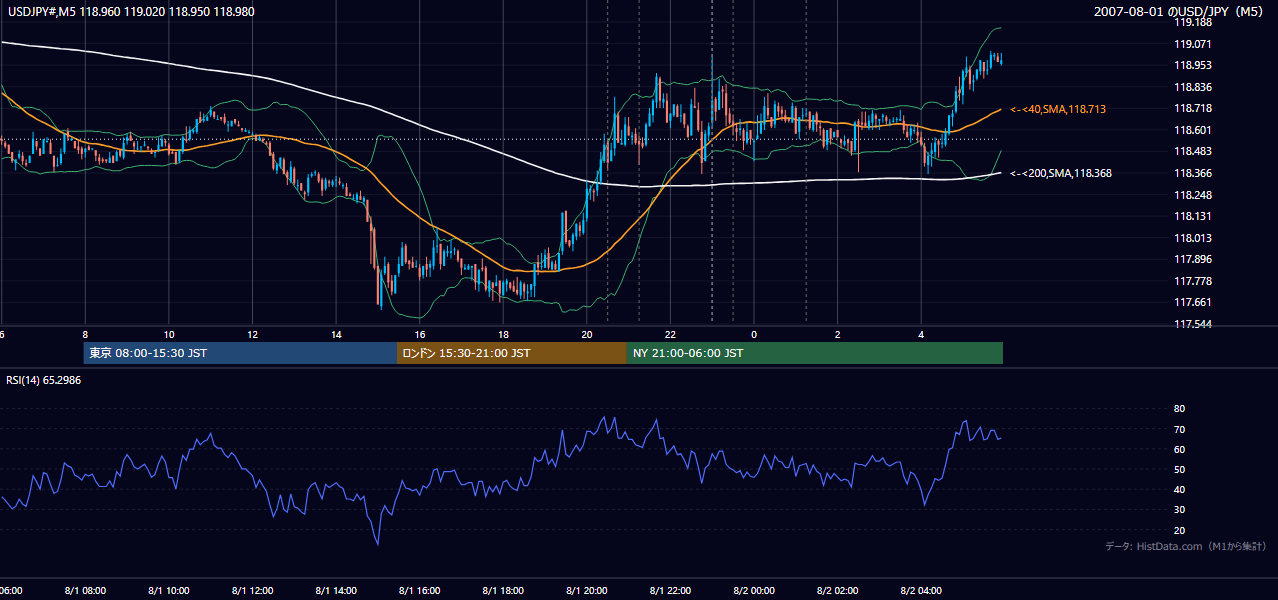1278x600 pixels.
Task: Click the 8/1 22:00 time axis label
Action: pyautogui.click(x=670, y=591)
